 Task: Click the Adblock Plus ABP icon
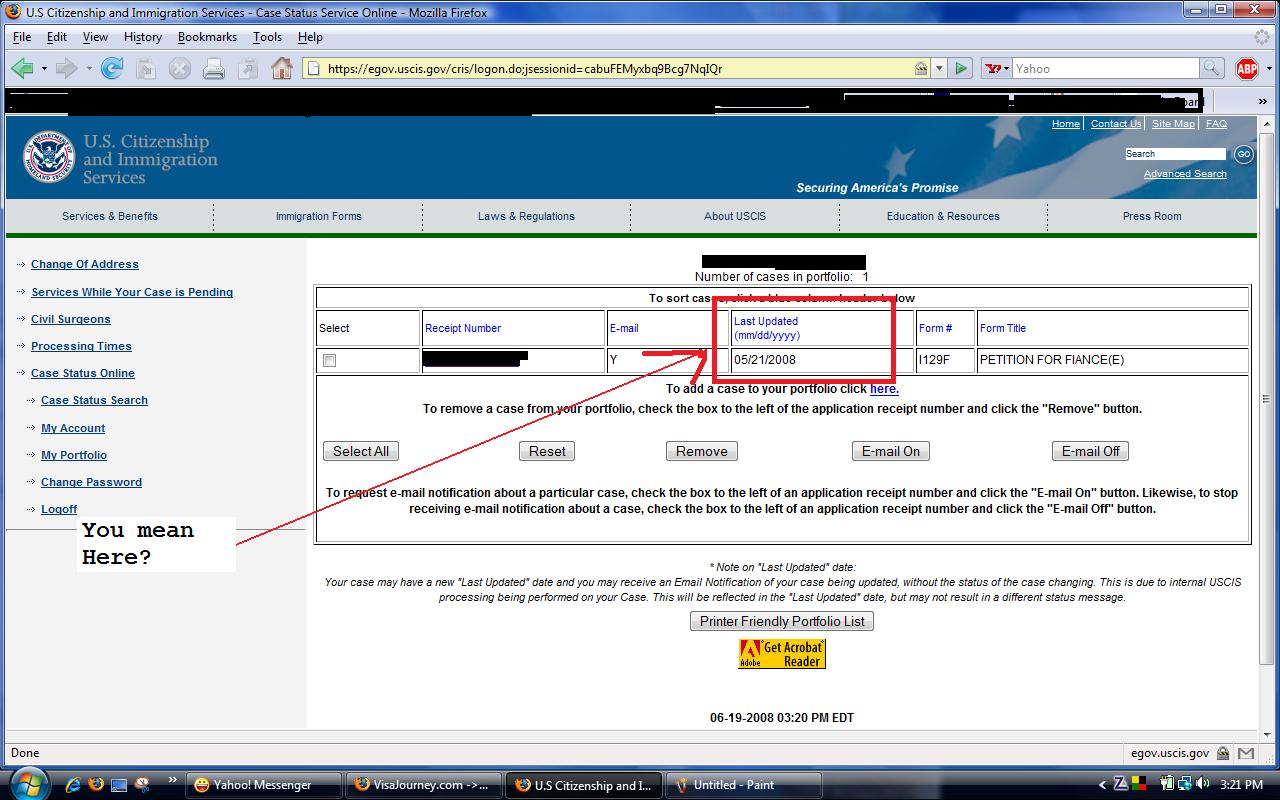(x=1247, y=68)
